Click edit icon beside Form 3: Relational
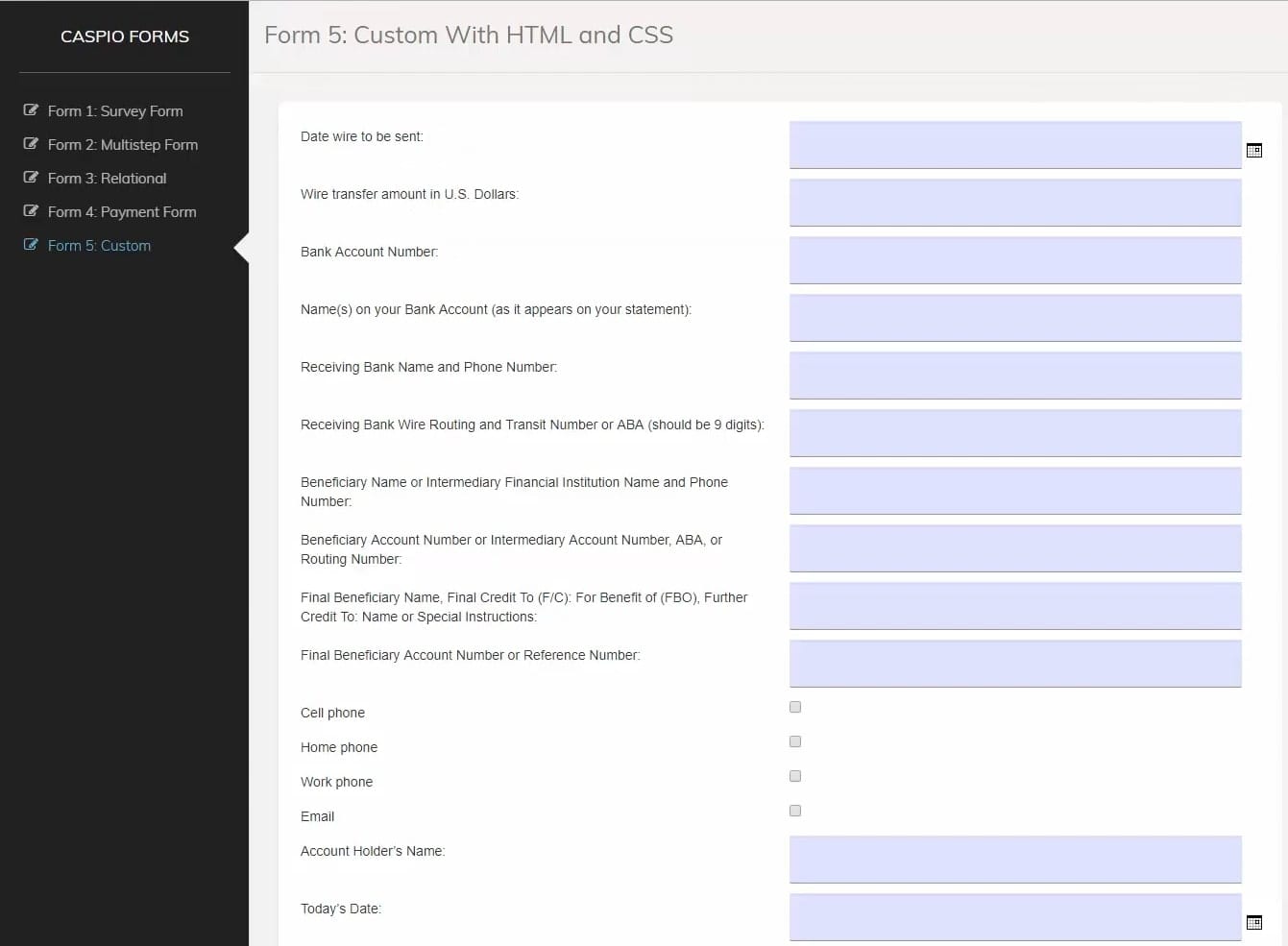The width and height of the screenshot is (1288, 946). pyautogui.click(x=31, y=178)
